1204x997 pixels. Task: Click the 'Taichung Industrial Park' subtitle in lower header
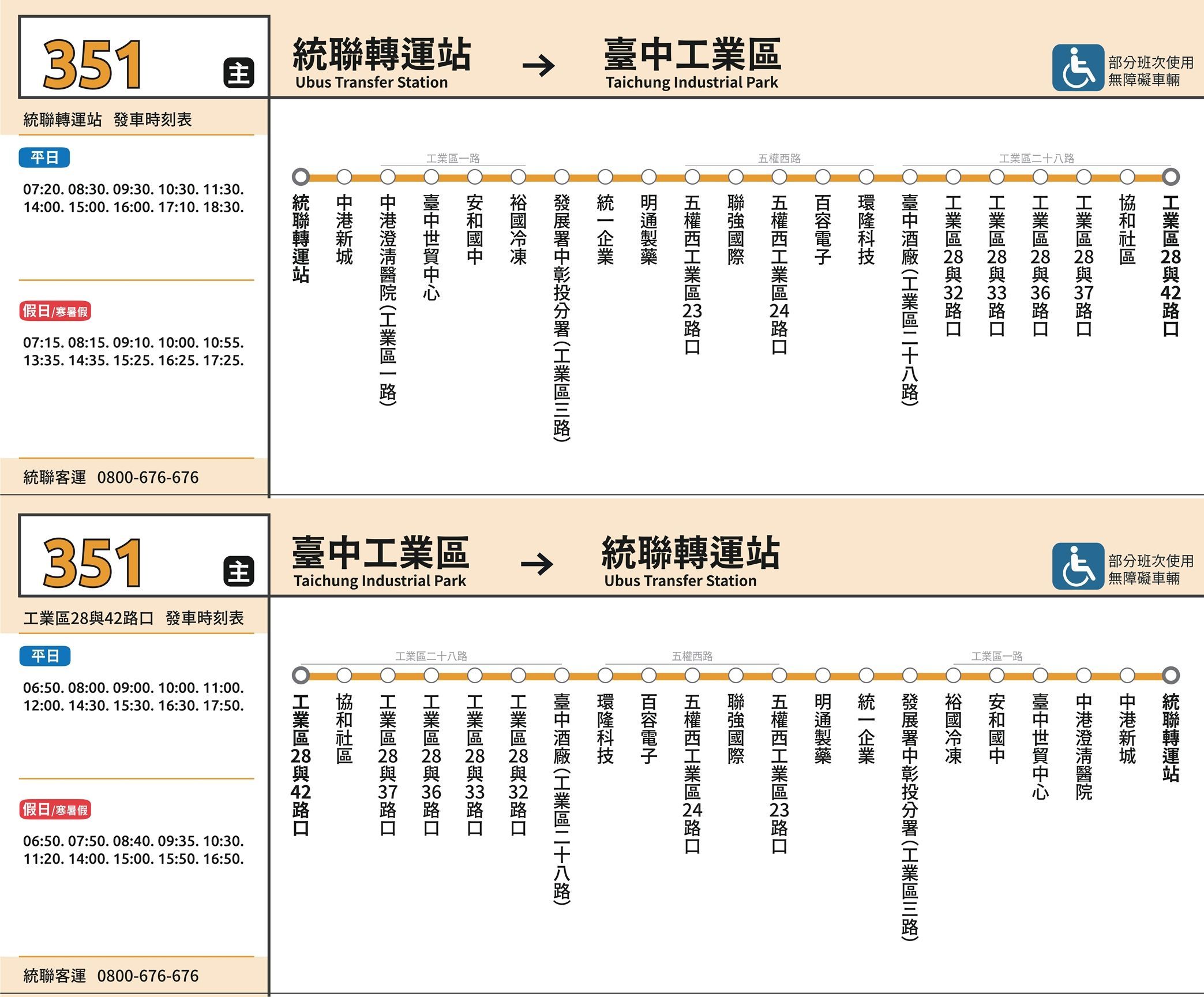click(380, 581)
